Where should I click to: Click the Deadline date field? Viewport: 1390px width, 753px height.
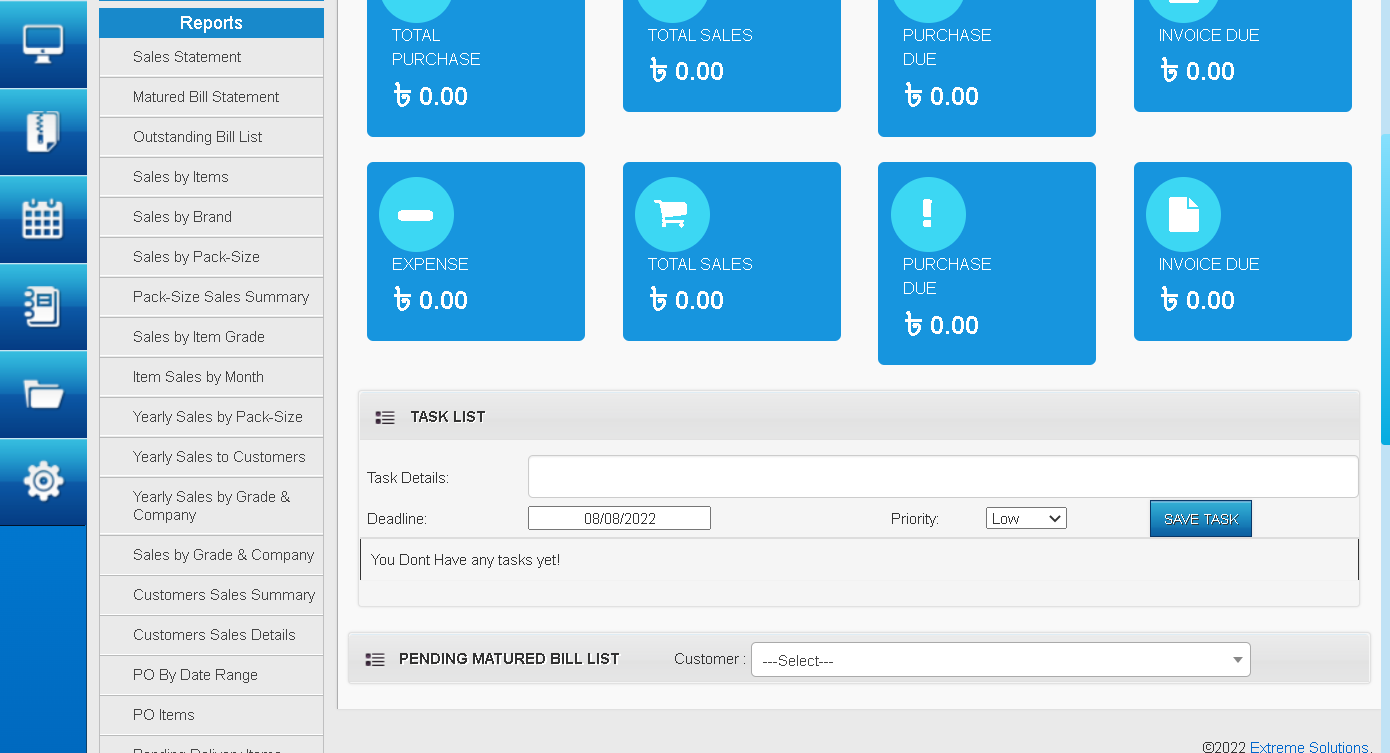[619, 518]
